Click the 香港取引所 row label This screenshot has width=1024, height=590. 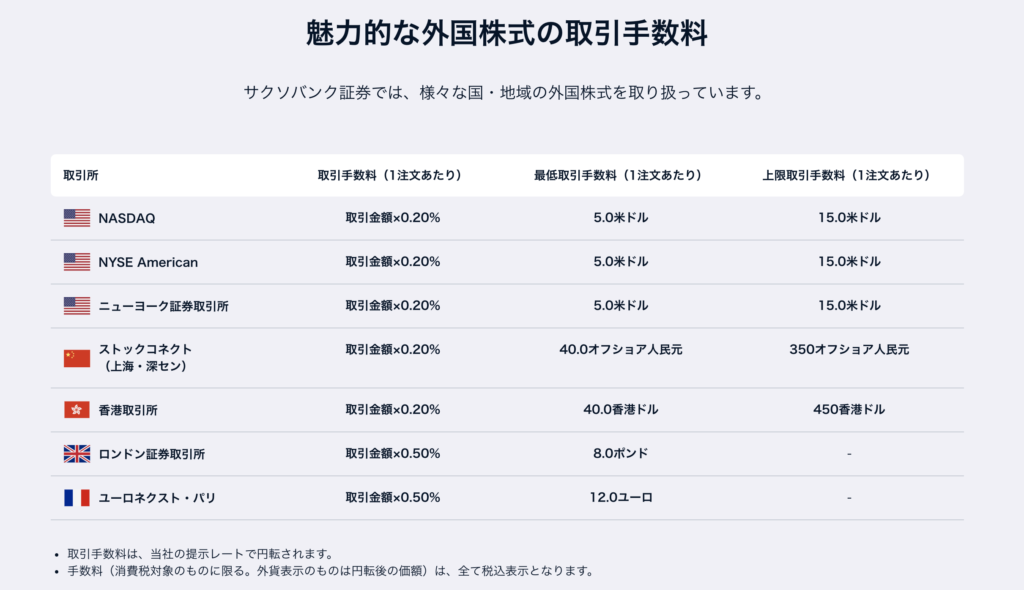[128, 410]
